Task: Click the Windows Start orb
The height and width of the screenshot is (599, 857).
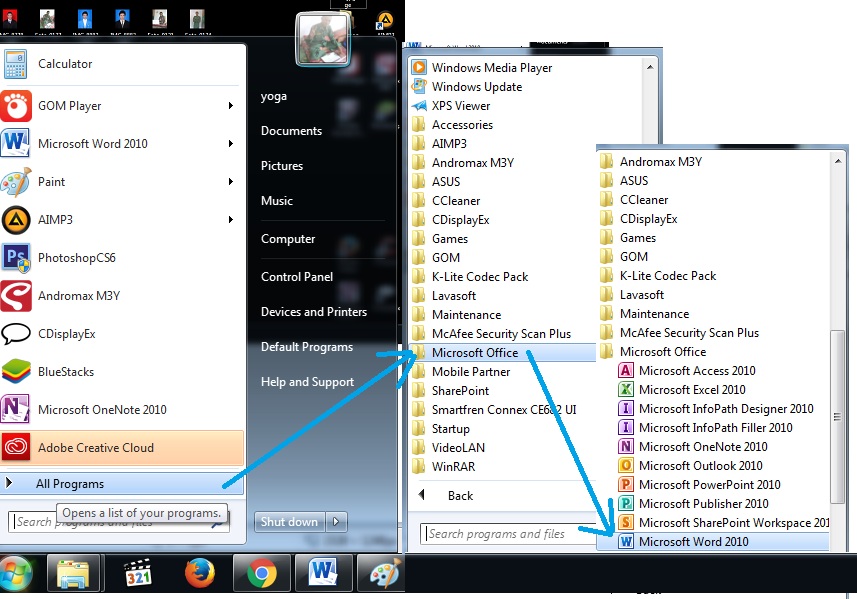Action: tap(16, 573)
